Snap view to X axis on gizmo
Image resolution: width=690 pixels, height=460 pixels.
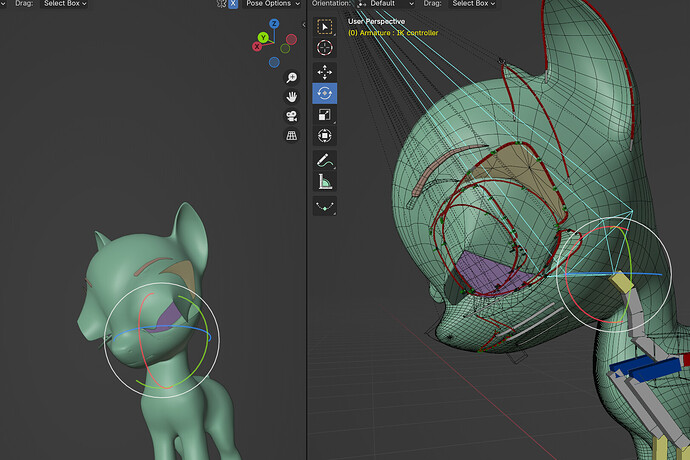[257, 46]
